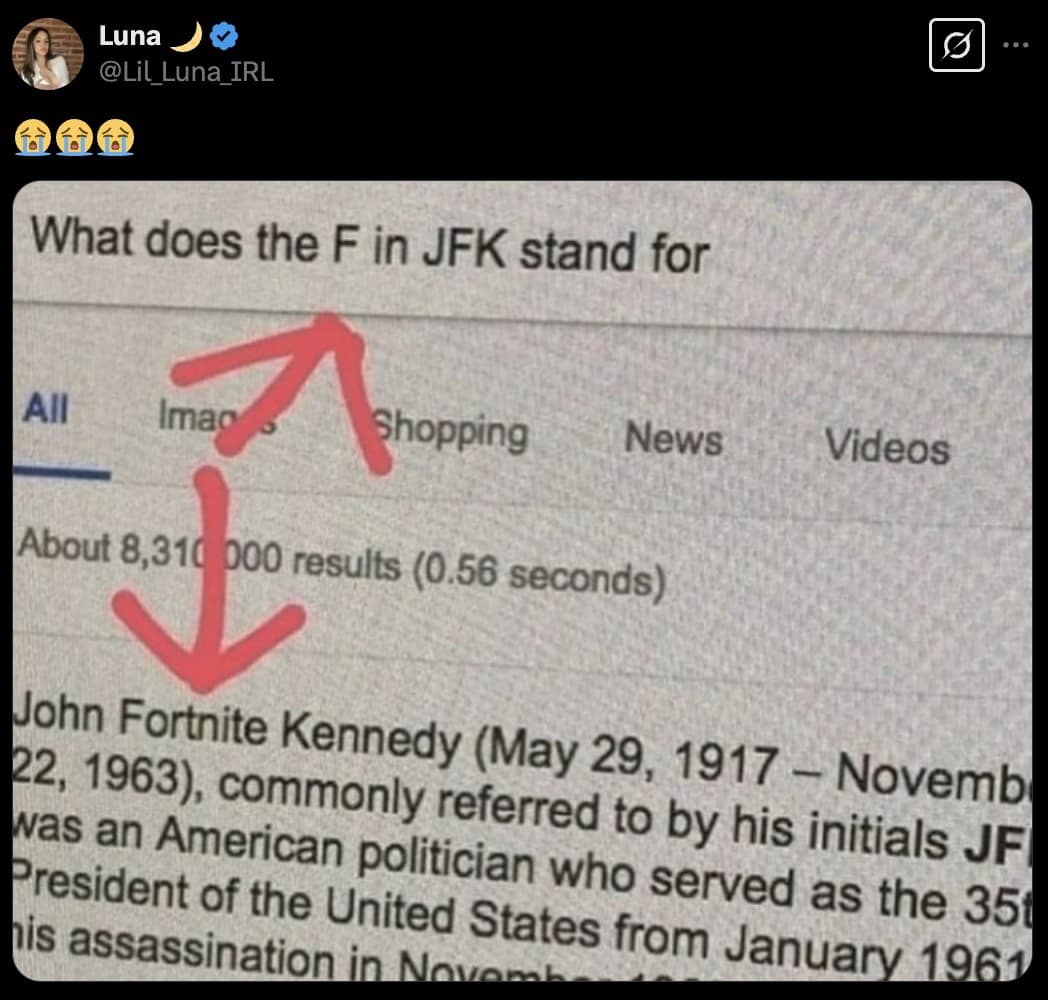This screenshot has height=1000, width=1048.
Task: Click the blue verified badge
Action: (224, 36)
